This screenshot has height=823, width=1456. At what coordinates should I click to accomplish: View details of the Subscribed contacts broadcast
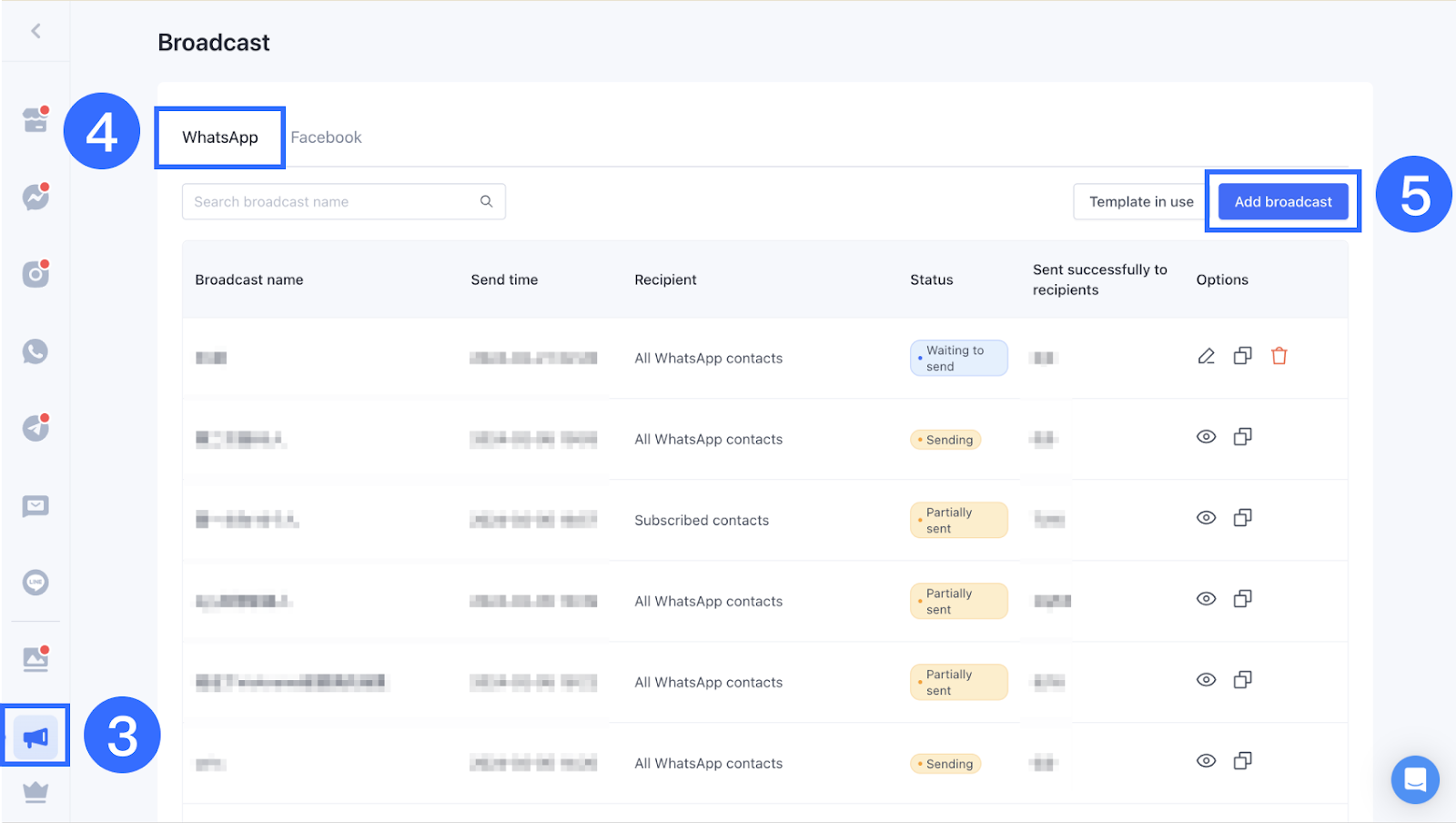coord(1206,518)
